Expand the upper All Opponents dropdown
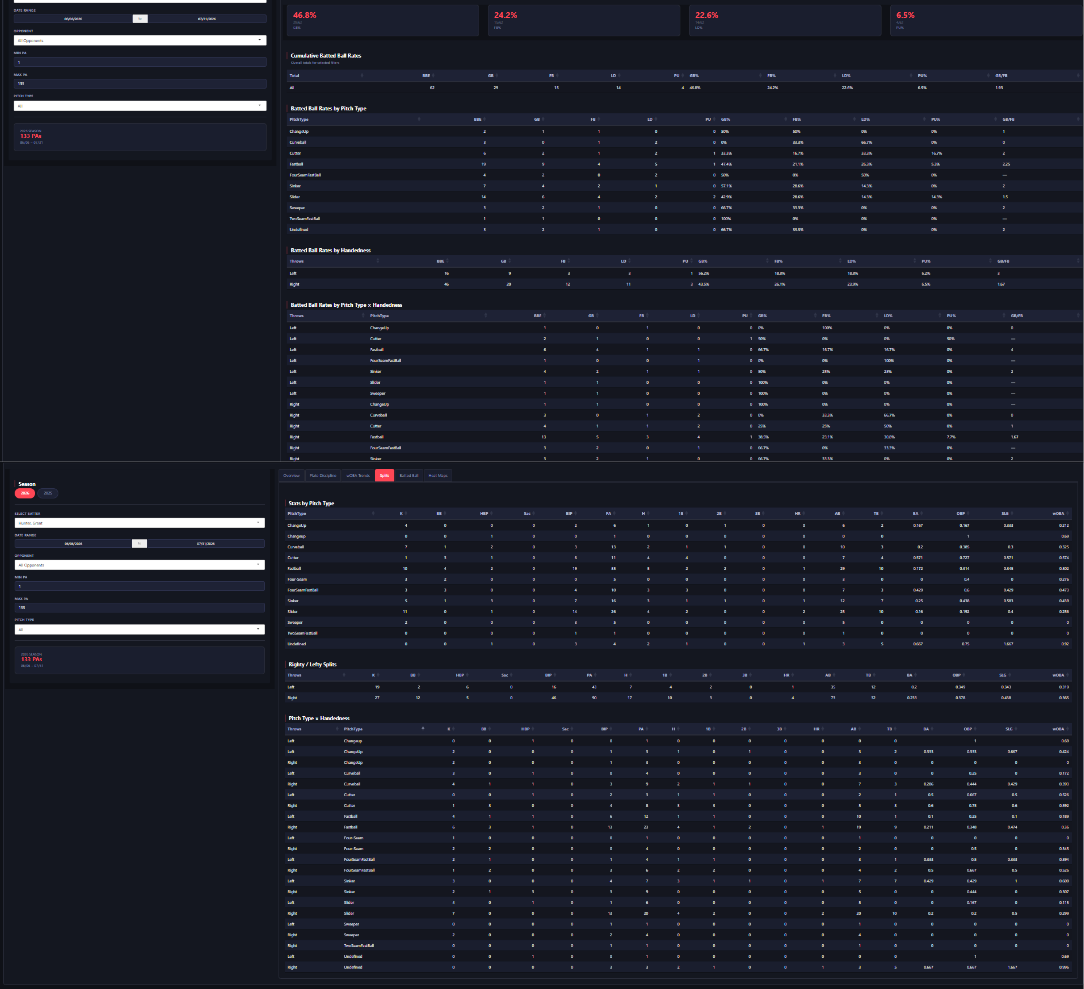The height and width of the screenshot is (989, 1084). click(x=140, y=40)
